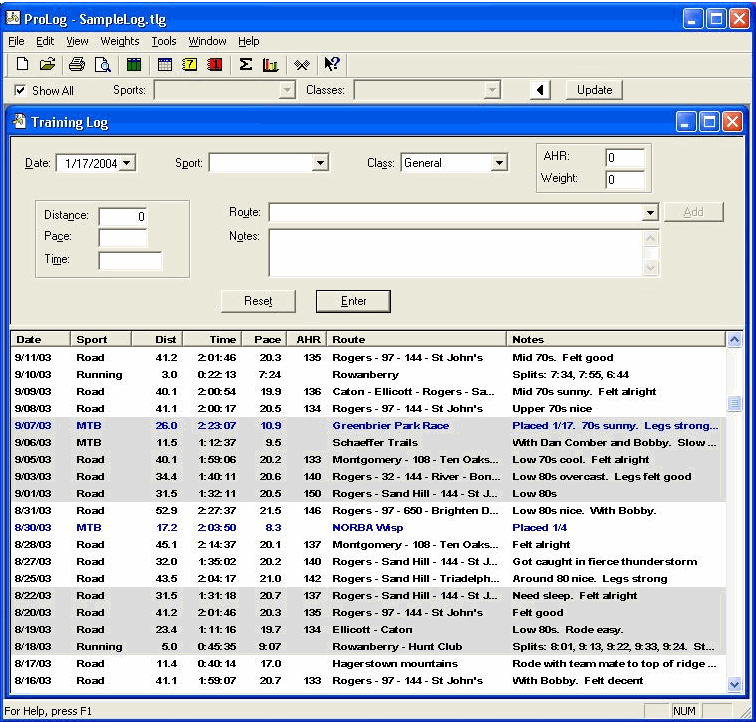Click the ProLog application title icon
The height and width of the screenshot is (722, 756).
tap(13, 18)
